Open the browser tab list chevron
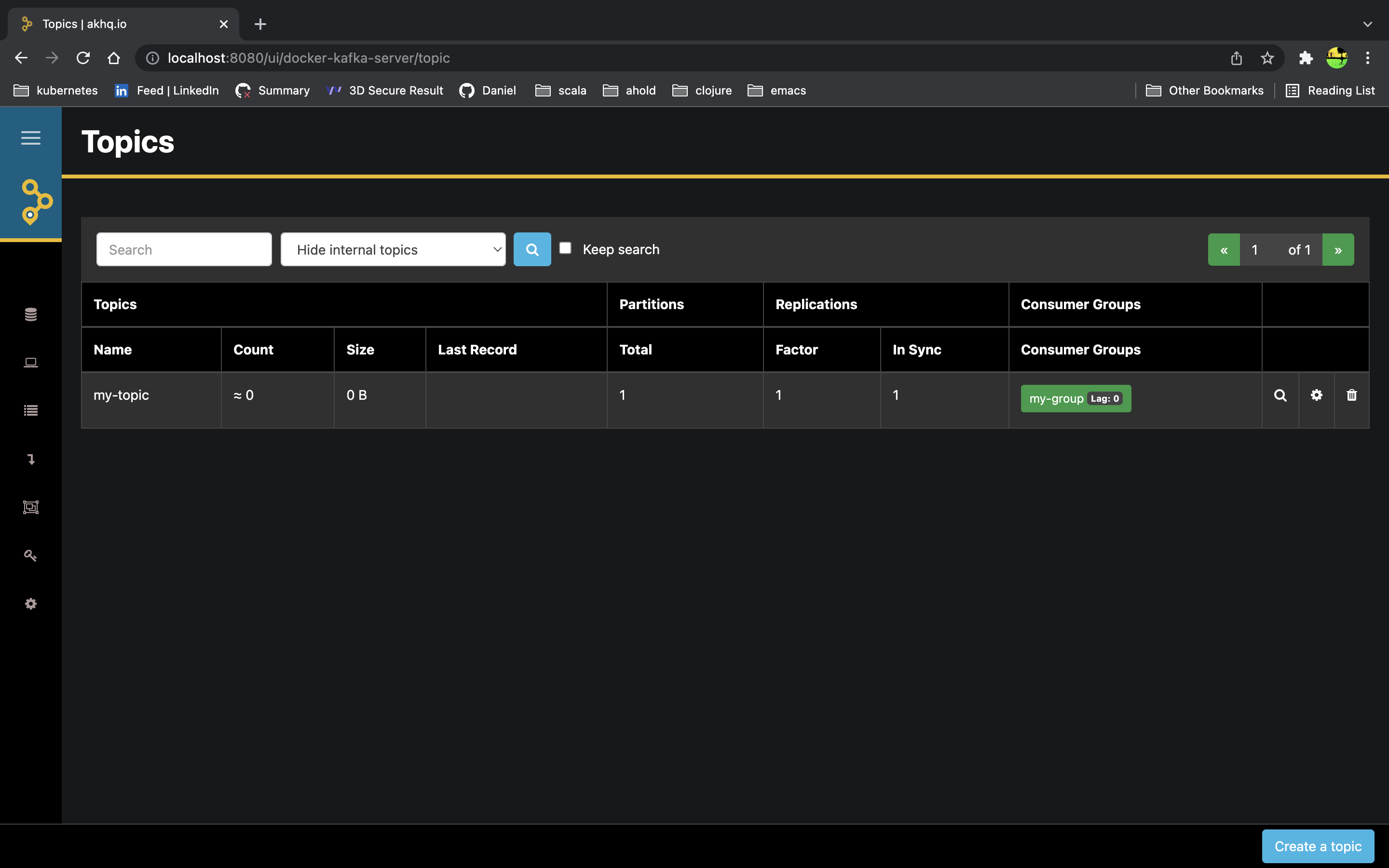 pyautogui.click(x=1367, y=24)
